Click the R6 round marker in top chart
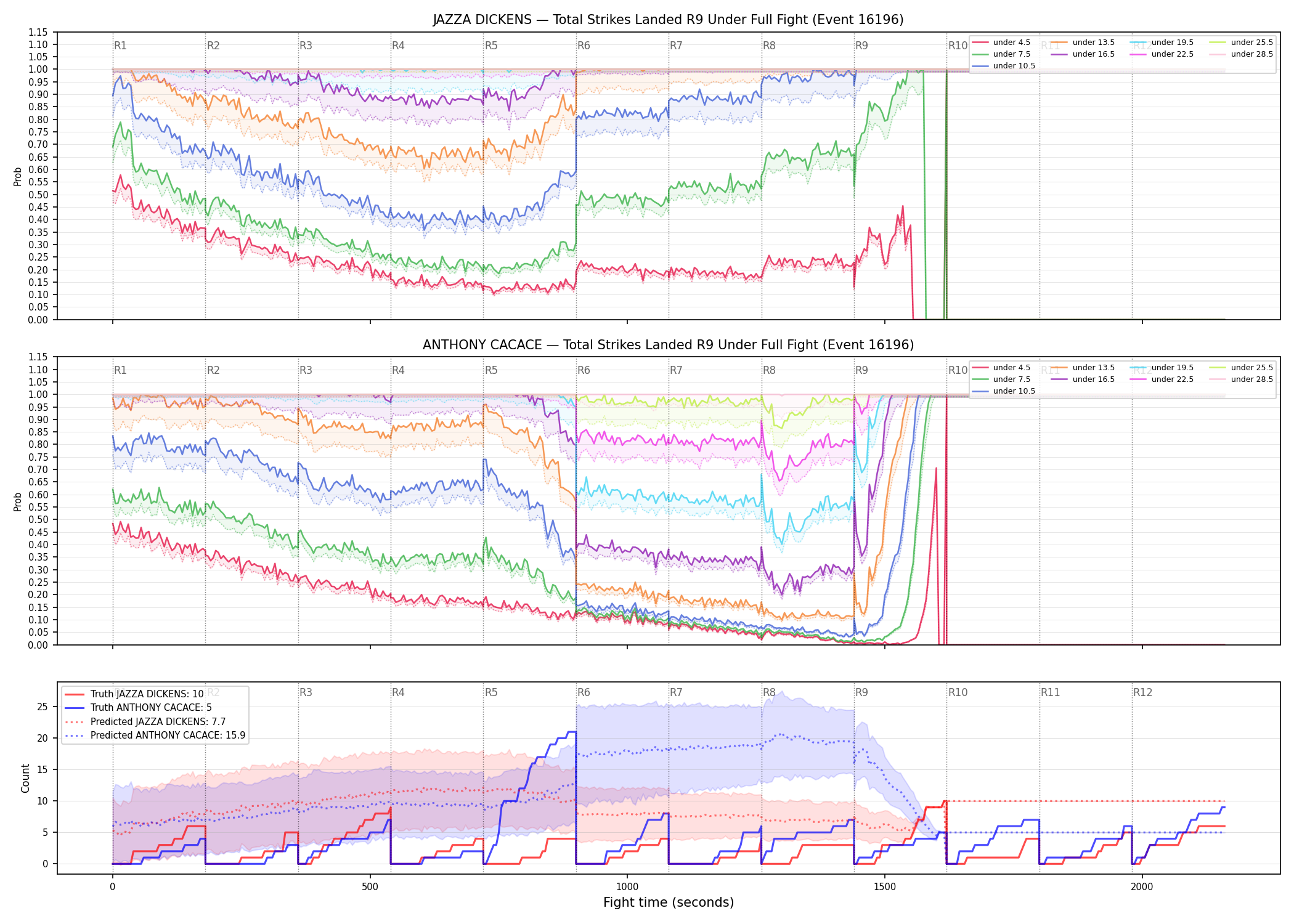This screenshot has height=924, width=1294. [584, 46]
